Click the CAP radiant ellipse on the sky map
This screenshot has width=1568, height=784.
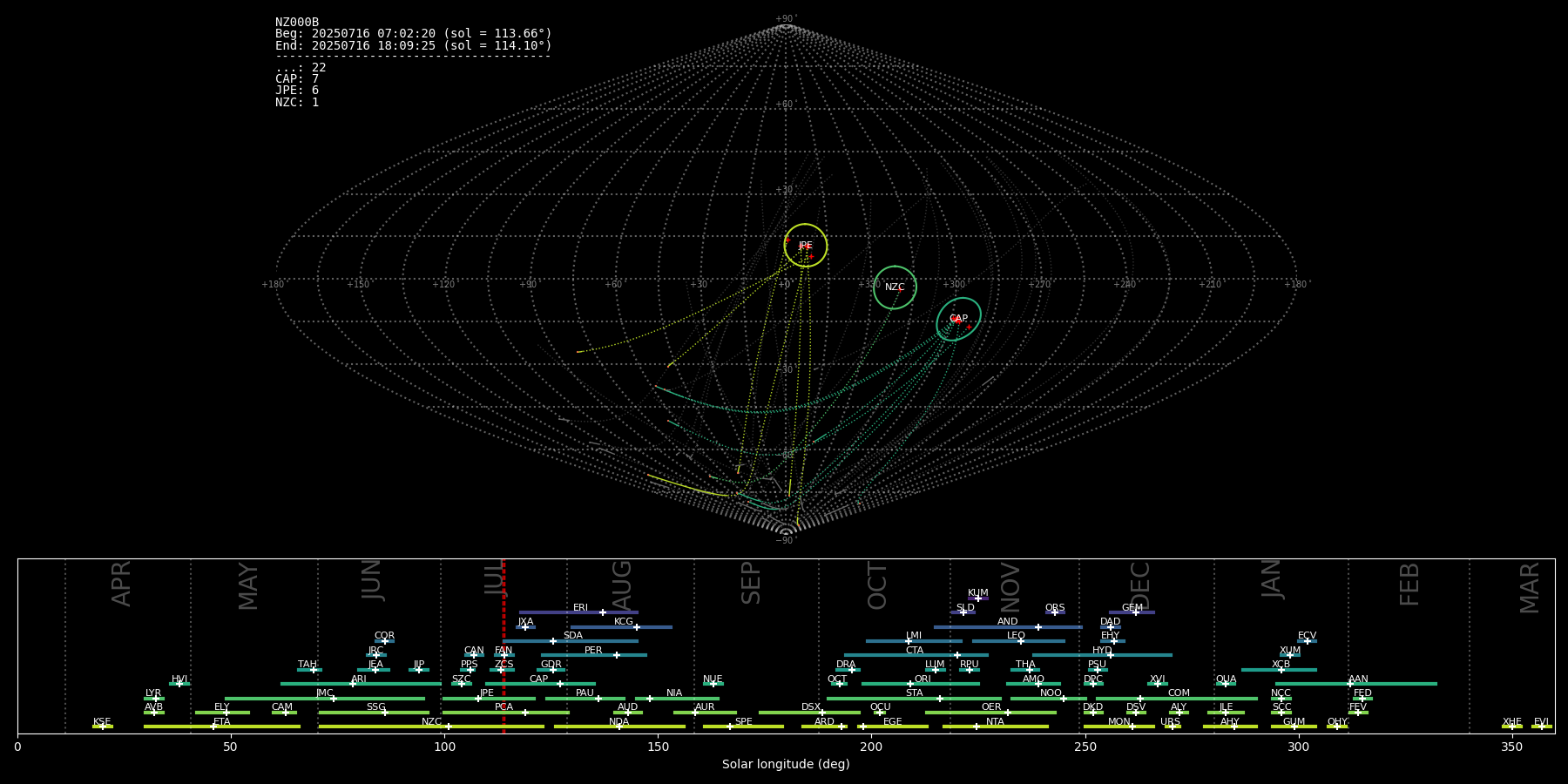(958, 319)
